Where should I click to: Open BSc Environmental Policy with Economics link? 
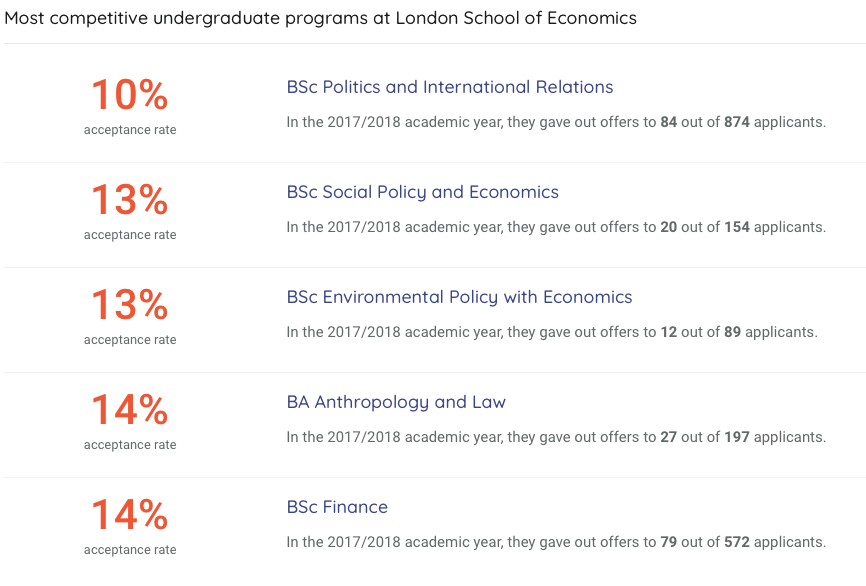pos(459,297)
